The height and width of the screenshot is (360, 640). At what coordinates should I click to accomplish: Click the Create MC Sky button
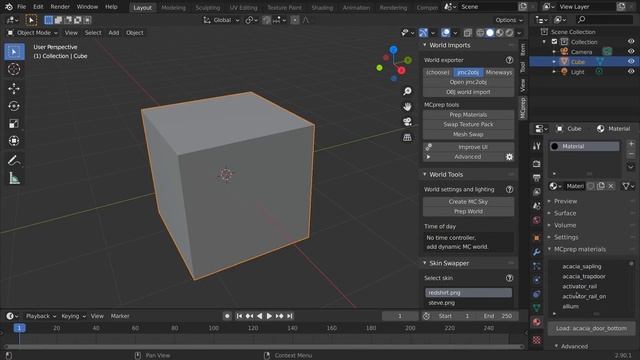tap(468, 202)
